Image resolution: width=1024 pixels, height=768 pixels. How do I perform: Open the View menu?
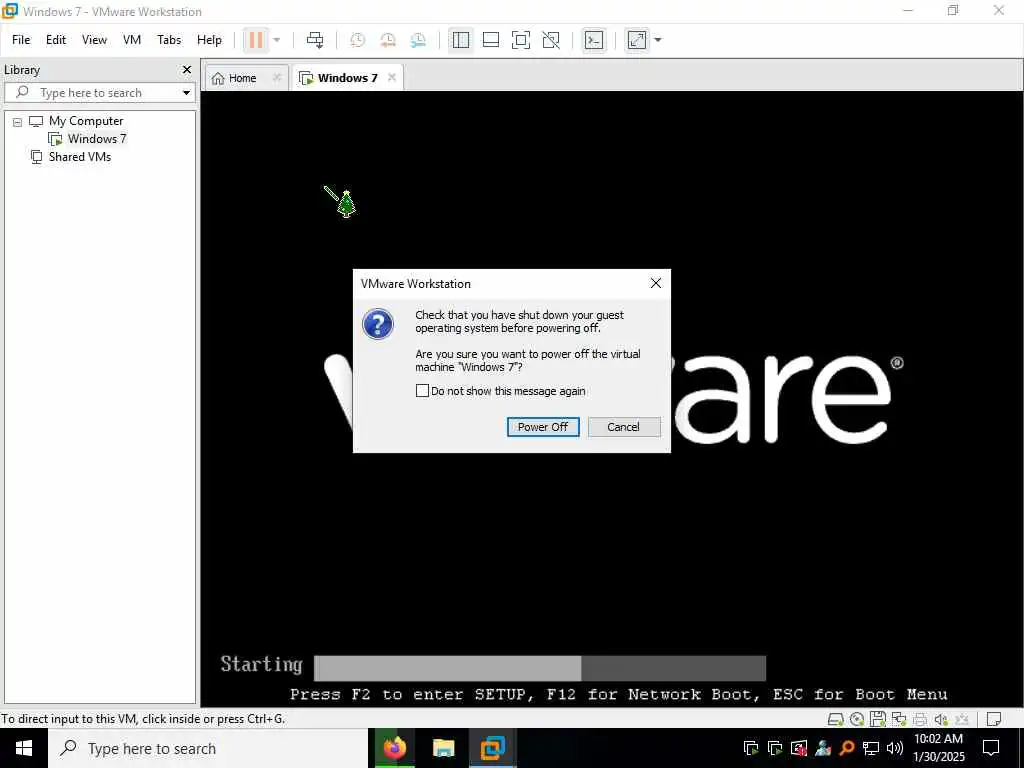click(94, 40)
